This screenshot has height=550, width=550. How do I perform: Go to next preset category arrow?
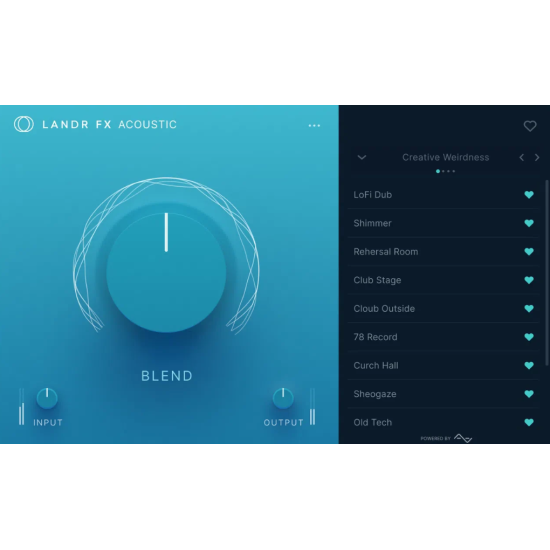[537, 157]
